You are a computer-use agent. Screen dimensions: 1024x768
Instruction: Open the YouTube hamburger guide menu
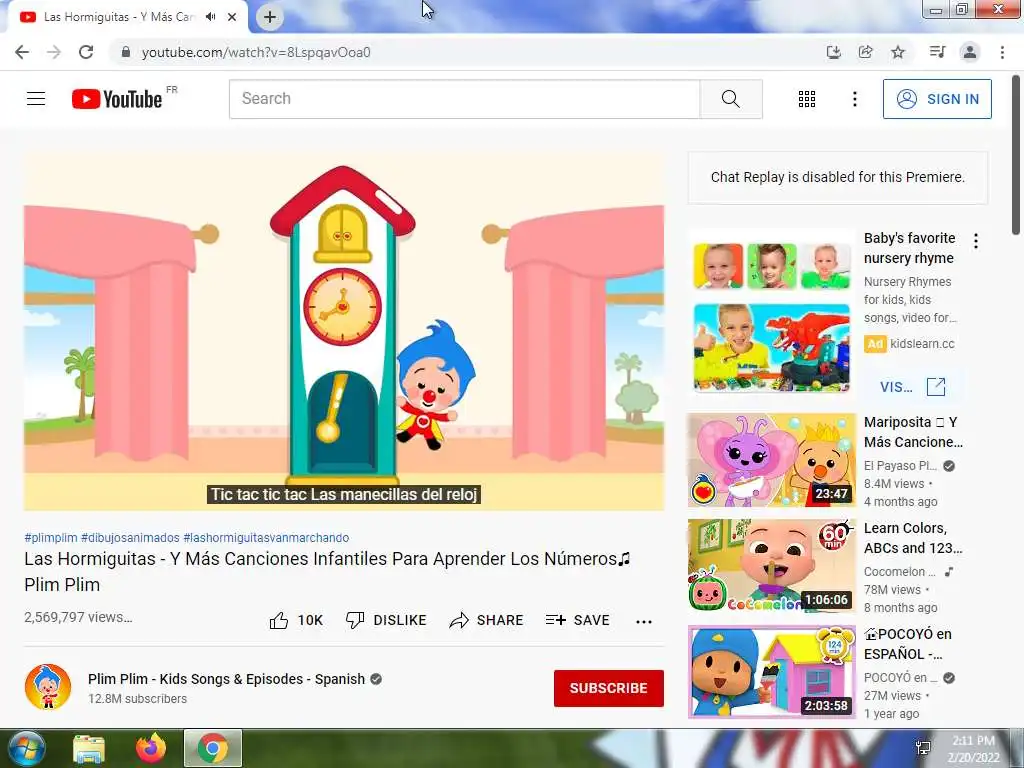click(x=36, y=99)
